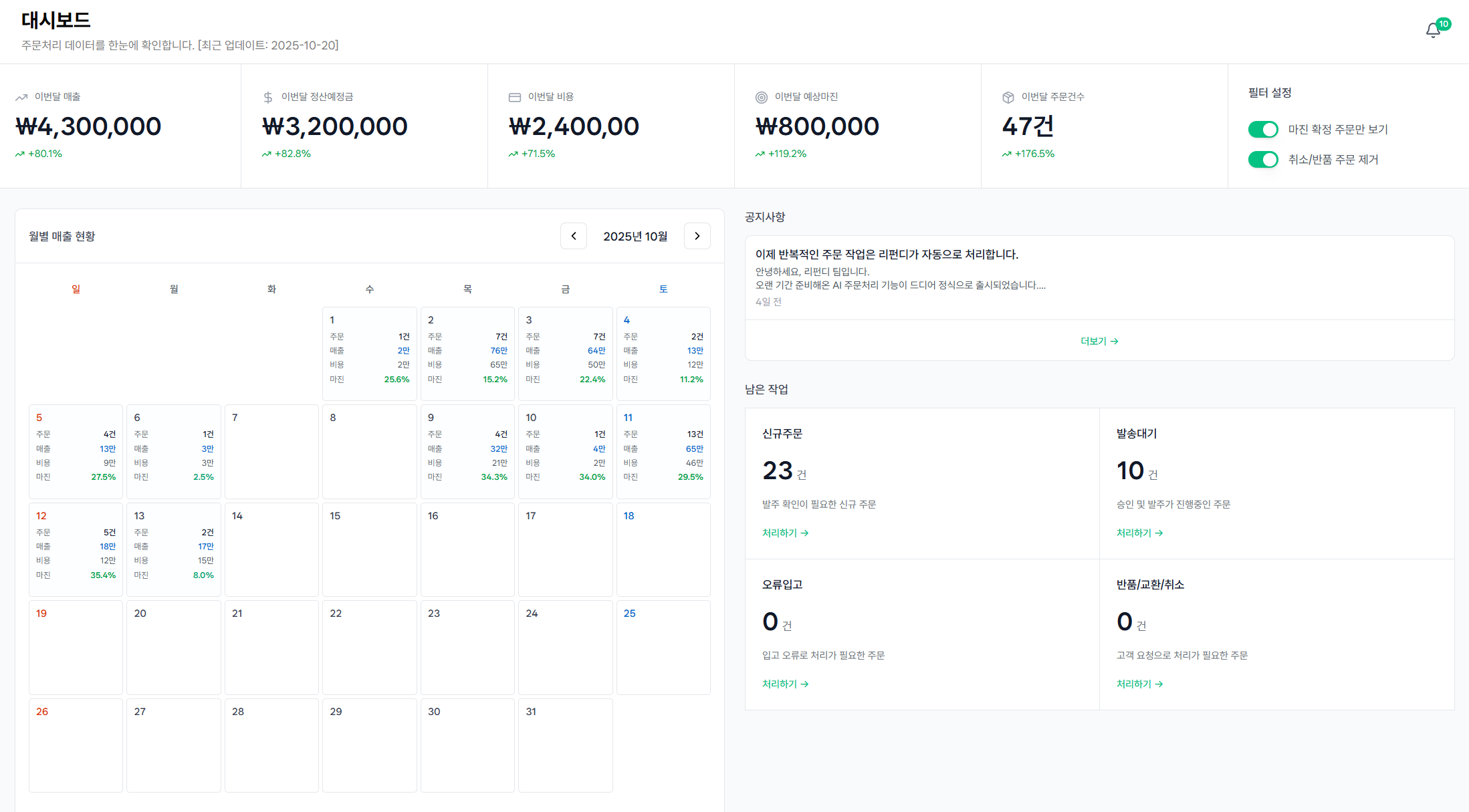Click the card icon beside 이번달 비용

(514, 97)
